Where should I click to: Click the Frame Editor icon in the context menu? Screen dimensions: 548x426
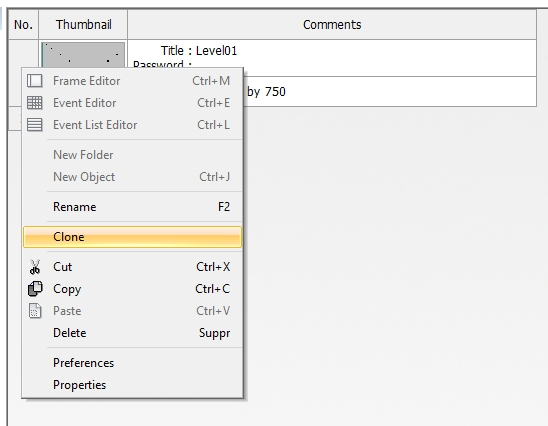[x=35, y=81]
